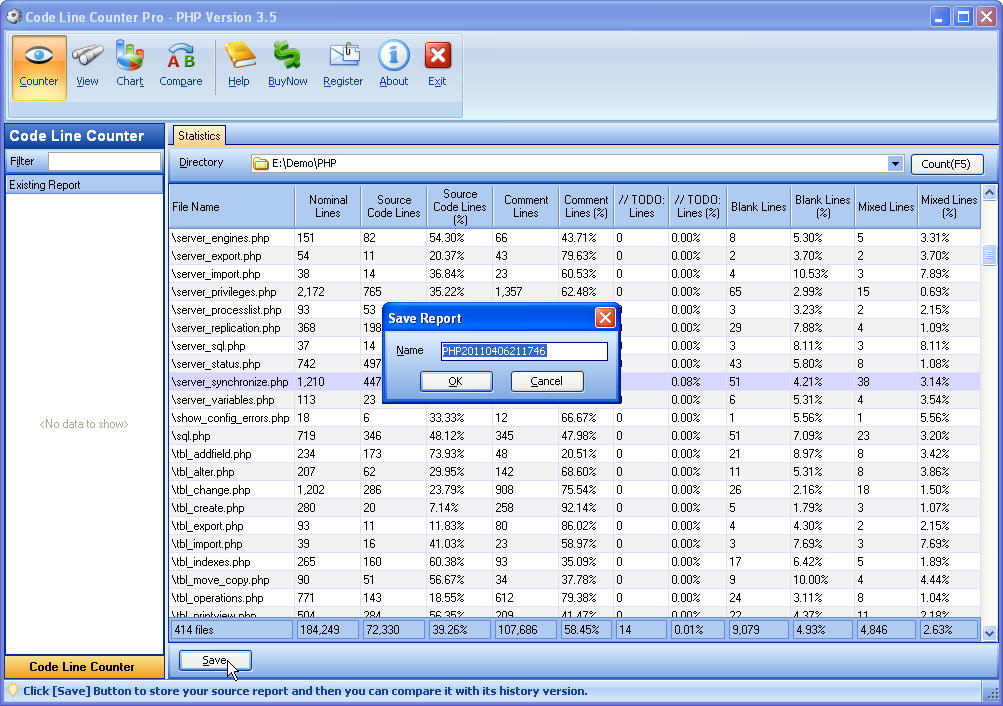Image resolution: width=1003 pixels, height=706 pixels.
Task: Select the \tbl_change.php row
Action: [x=574, y=490]
